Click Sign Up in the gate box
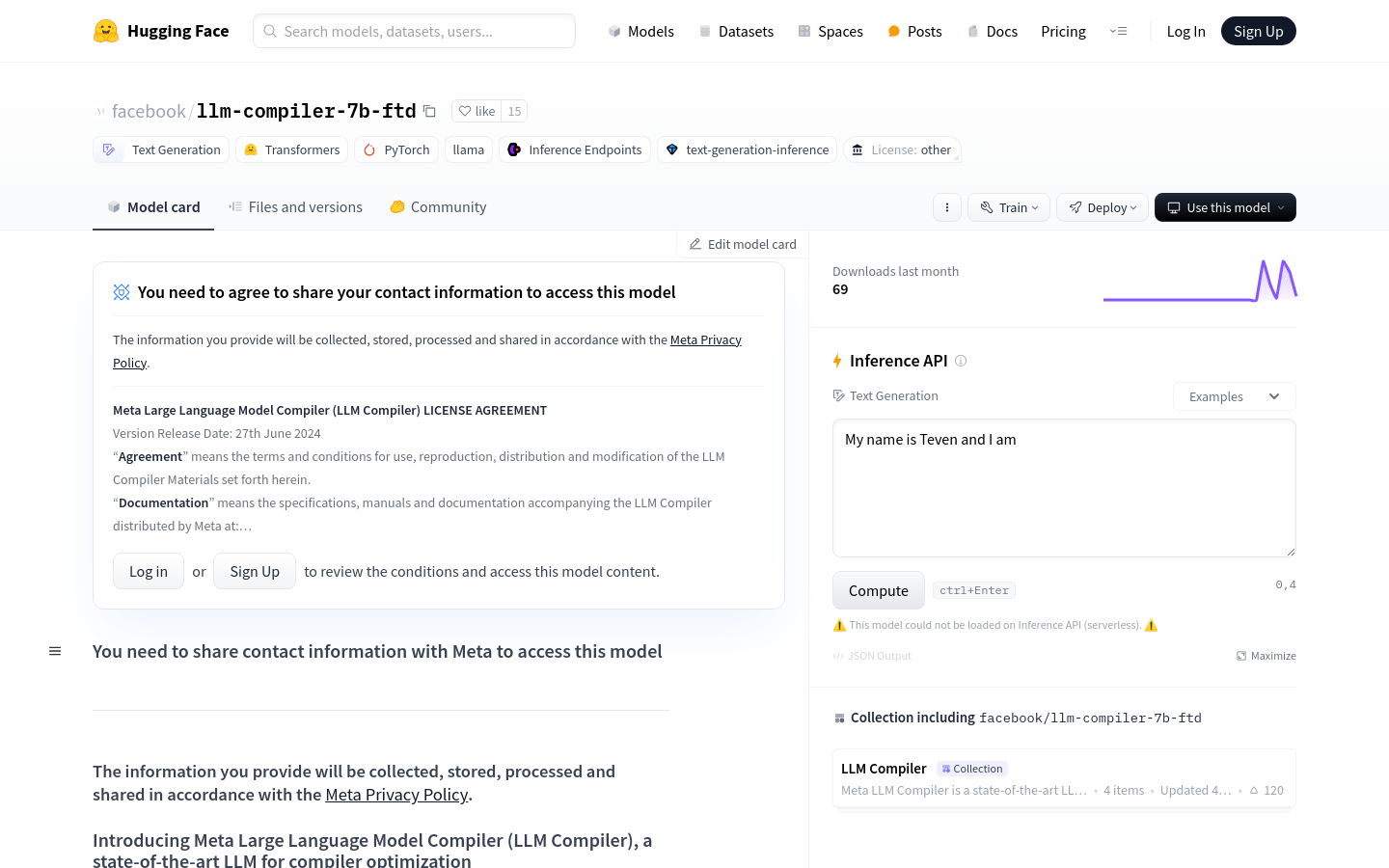 click(x=255, y=571)
